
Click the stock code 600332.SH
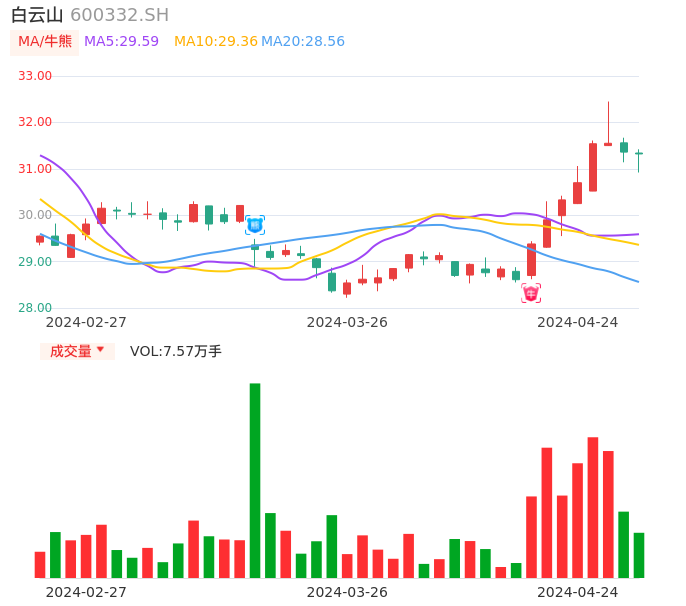[x=119, y=15]
